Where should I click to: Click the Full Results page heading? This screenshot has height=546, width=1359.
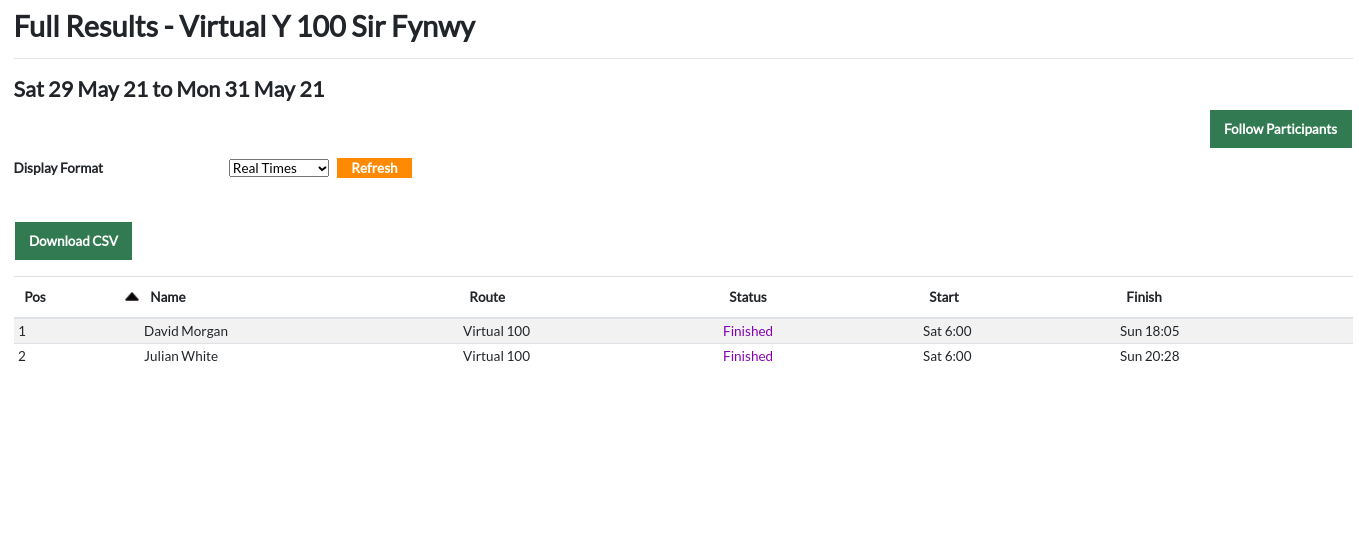click(245, 27)
